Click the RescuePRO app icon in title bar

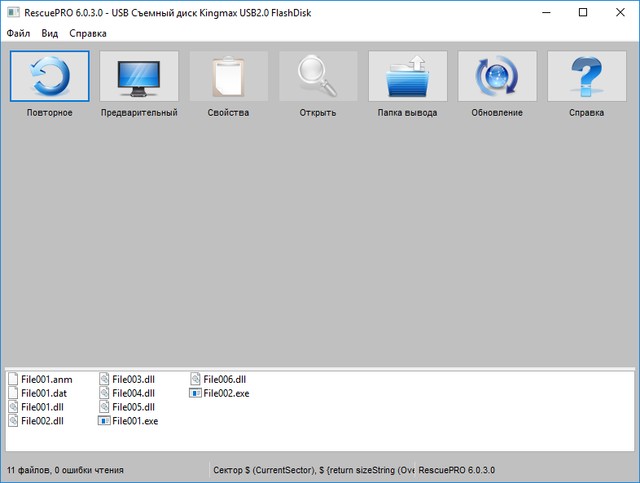pos(13,12)
